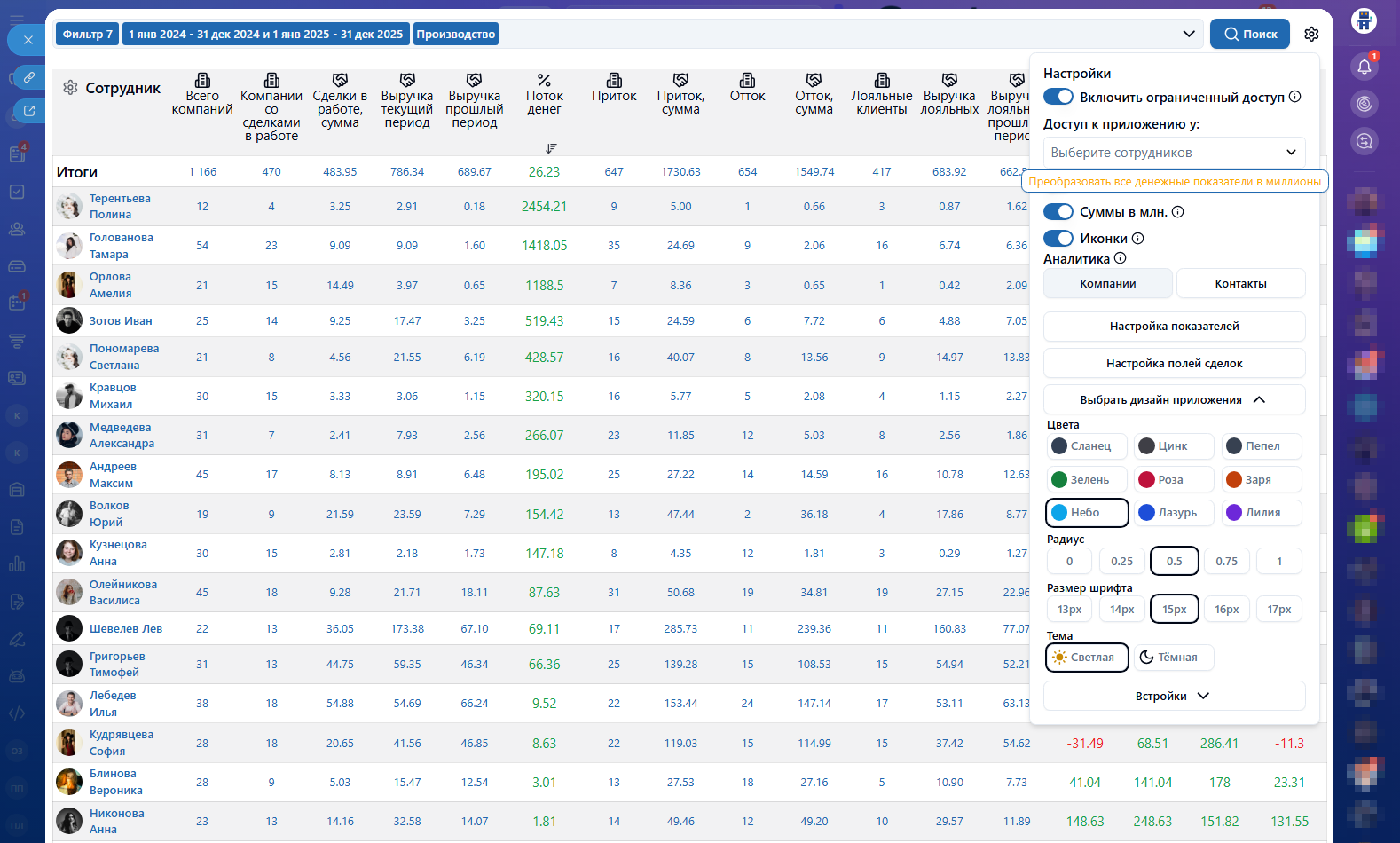Click the close X button in left sidebar
This screenshot has height=843, width=1400.
[x=28, y=40]
